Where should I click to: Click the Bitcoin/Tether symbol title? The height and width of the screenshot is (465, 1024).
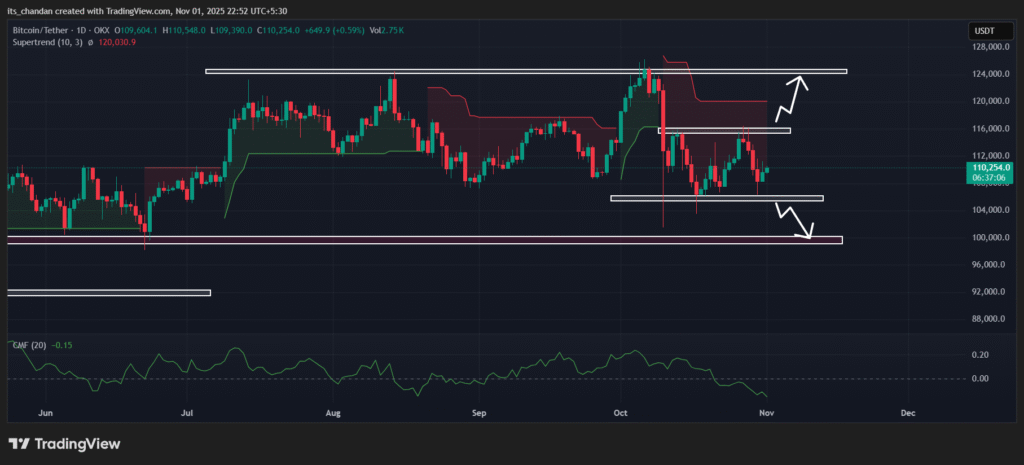[x=44, y=30]
